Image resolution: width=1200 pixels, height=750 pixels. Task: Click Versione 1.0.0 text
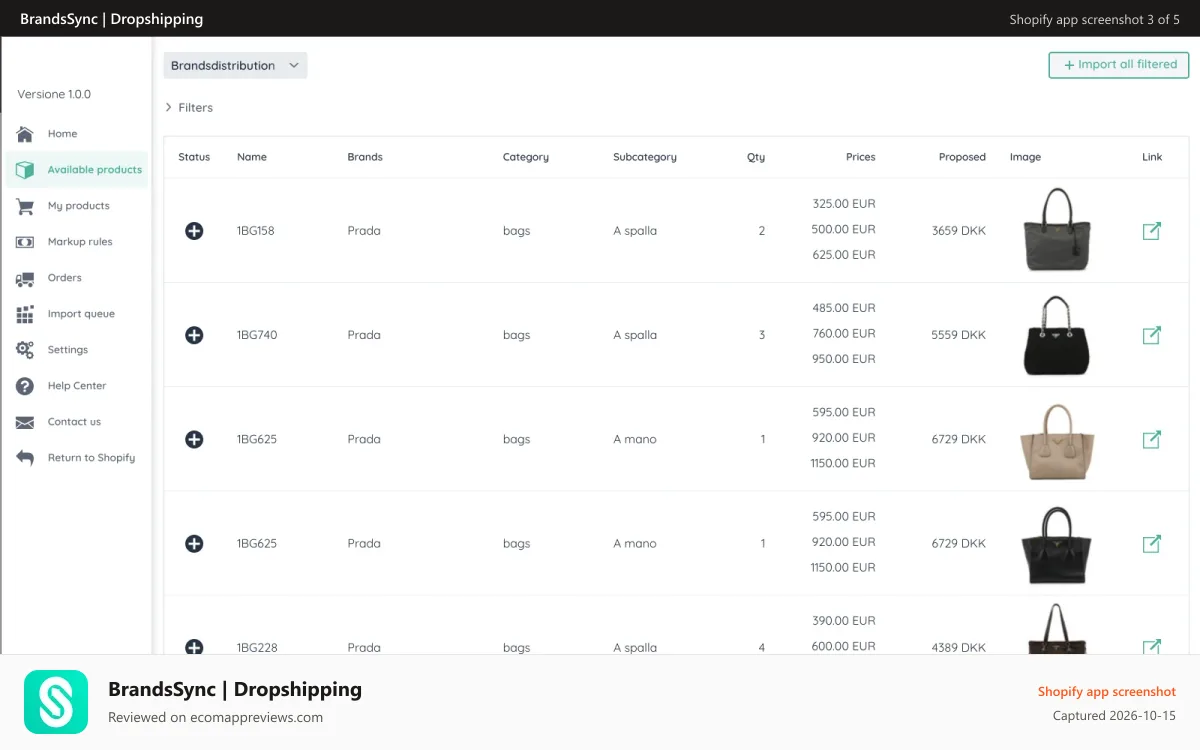click(54, 95)
